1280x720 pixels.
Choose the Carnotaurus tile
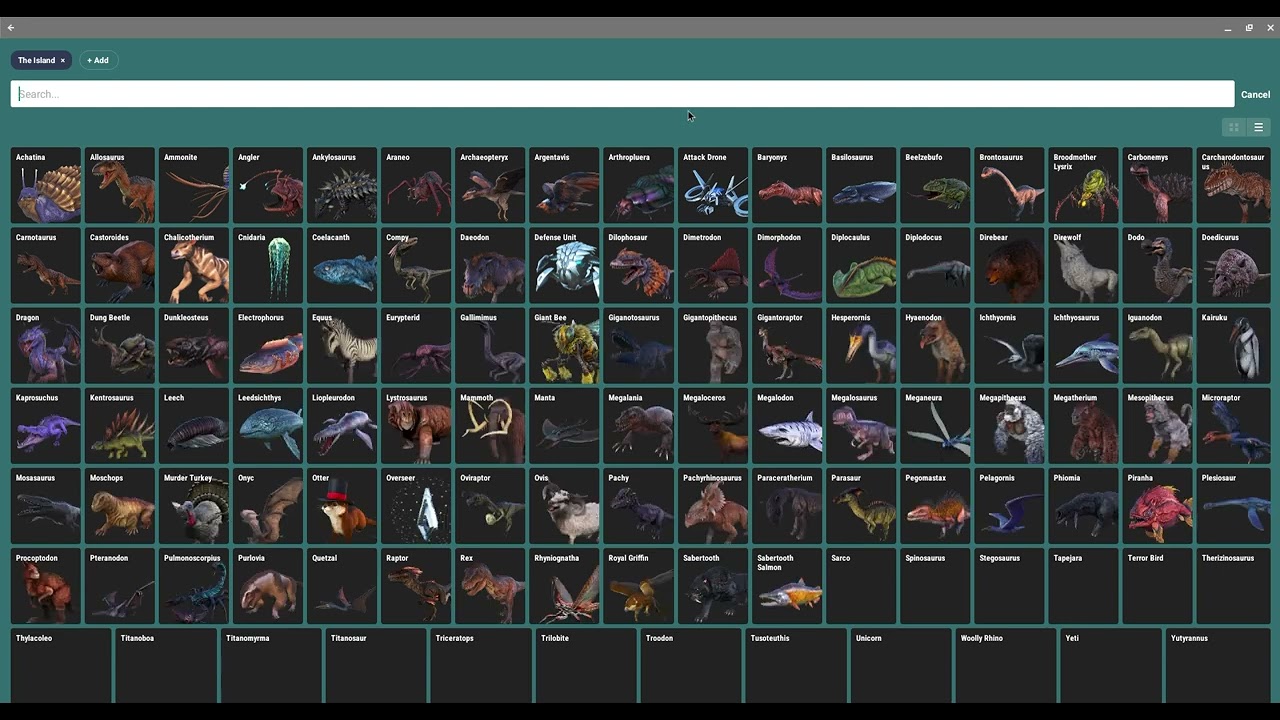pyautogui.click(x=46, y=265)
